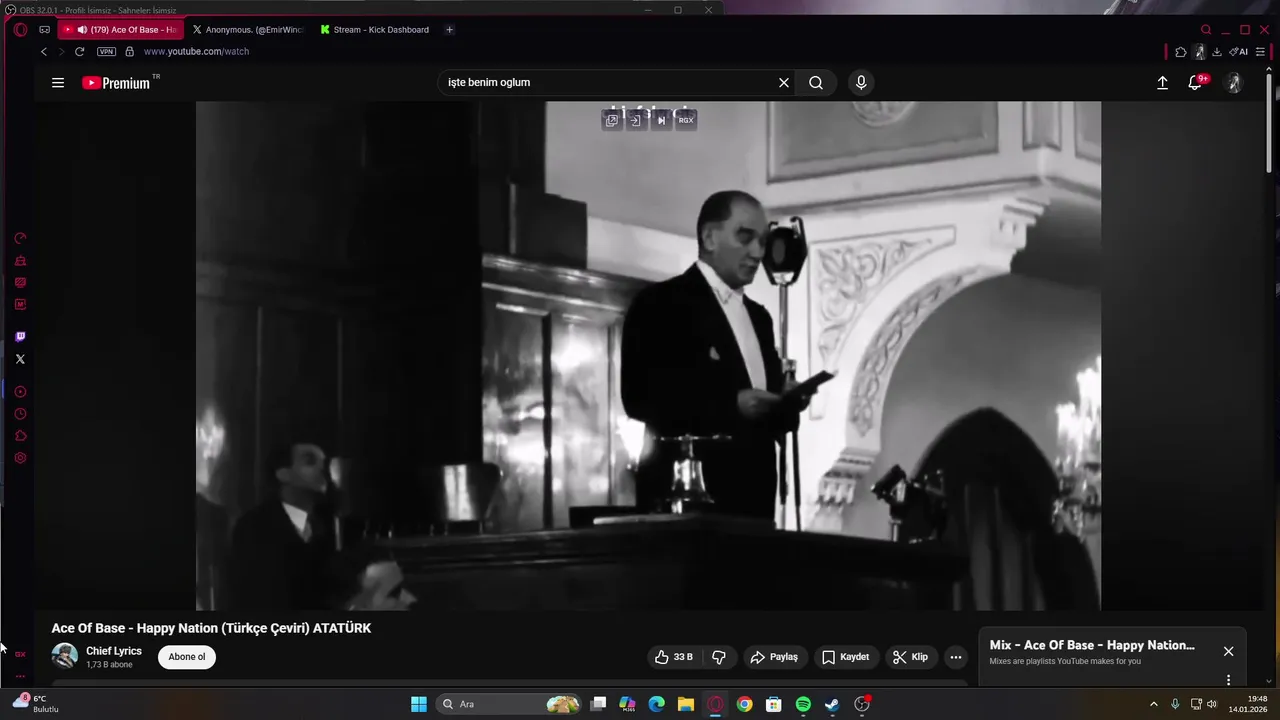Click the taskbar Ara search box
This screenshot has width=1280, height=720.
[x=510, y=704]
